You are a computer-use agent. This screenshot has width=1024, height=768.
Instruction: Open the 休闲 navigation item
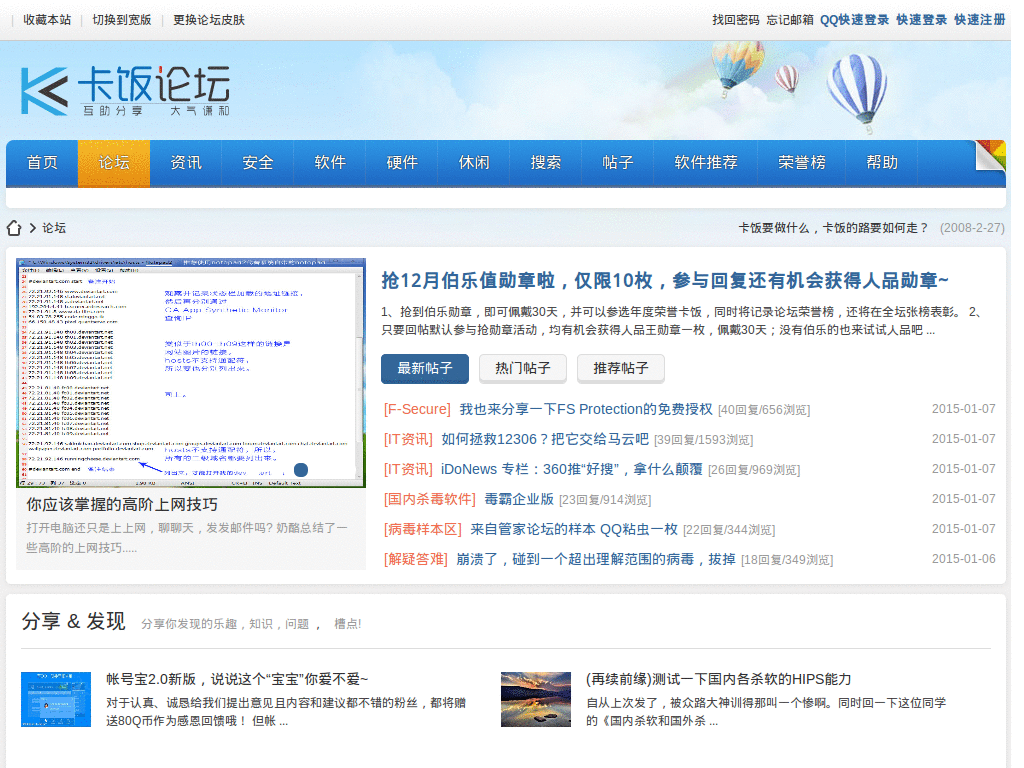(x=473, y=163)
